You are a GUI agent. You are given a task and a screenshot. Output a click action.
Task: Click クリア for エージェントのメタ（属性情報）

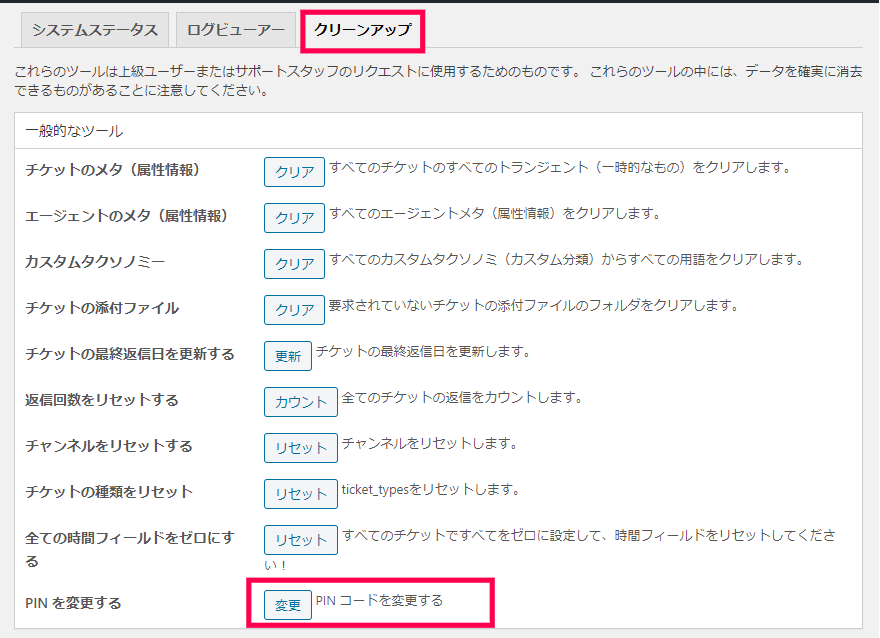tap(294, 218)
